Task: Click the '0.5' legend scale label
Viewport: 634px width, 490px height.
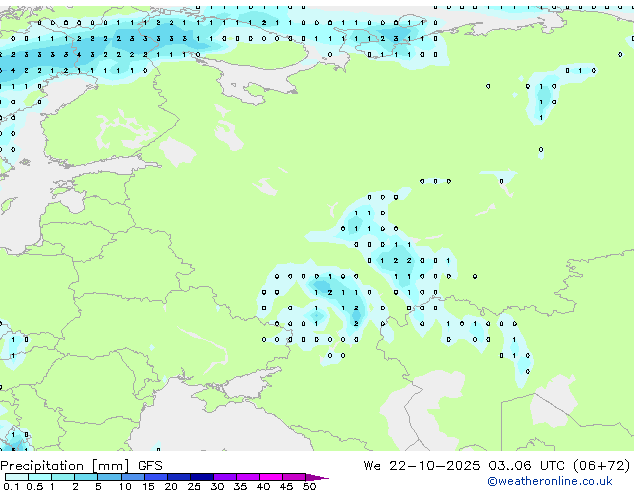Action: (34, 486)
